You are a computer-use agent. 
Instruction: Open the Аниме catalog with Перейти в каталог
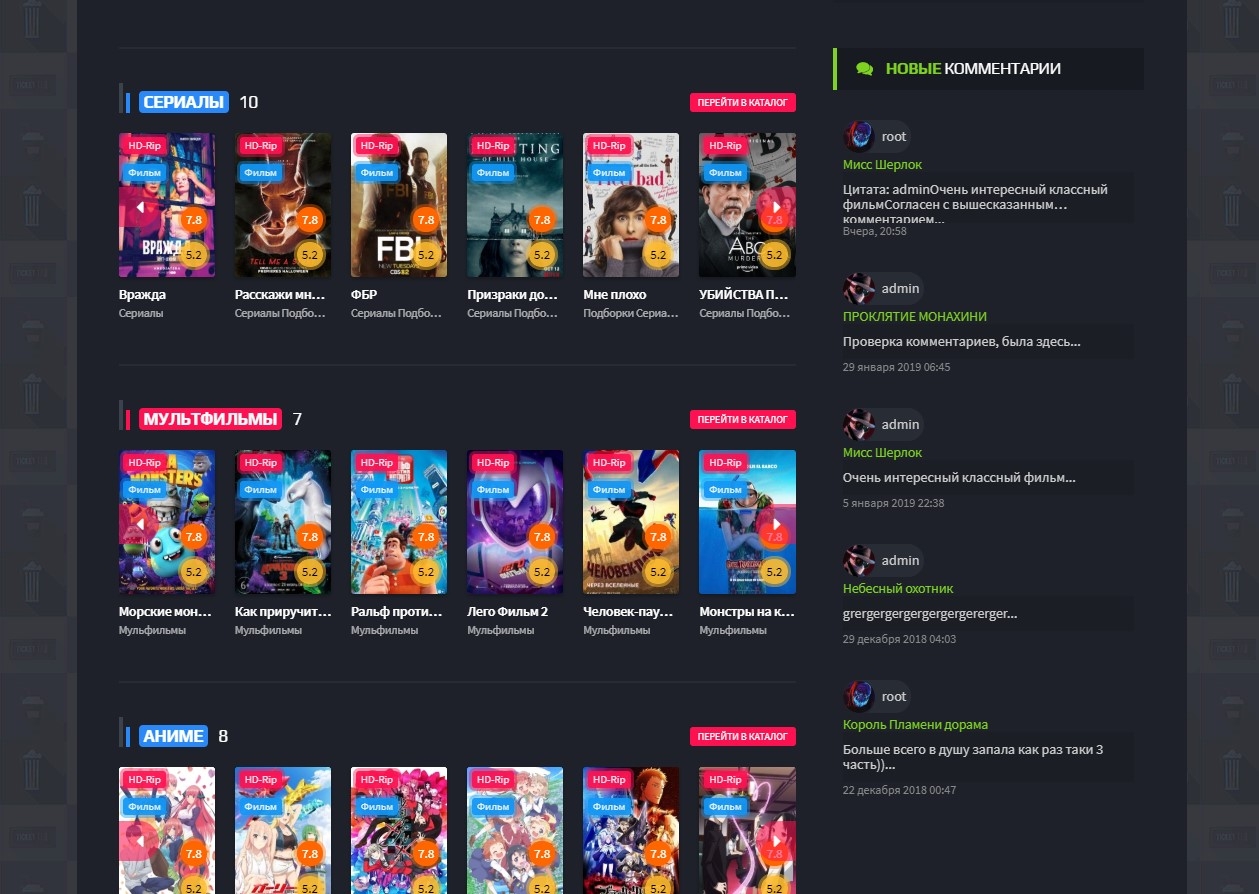point(742,736)
